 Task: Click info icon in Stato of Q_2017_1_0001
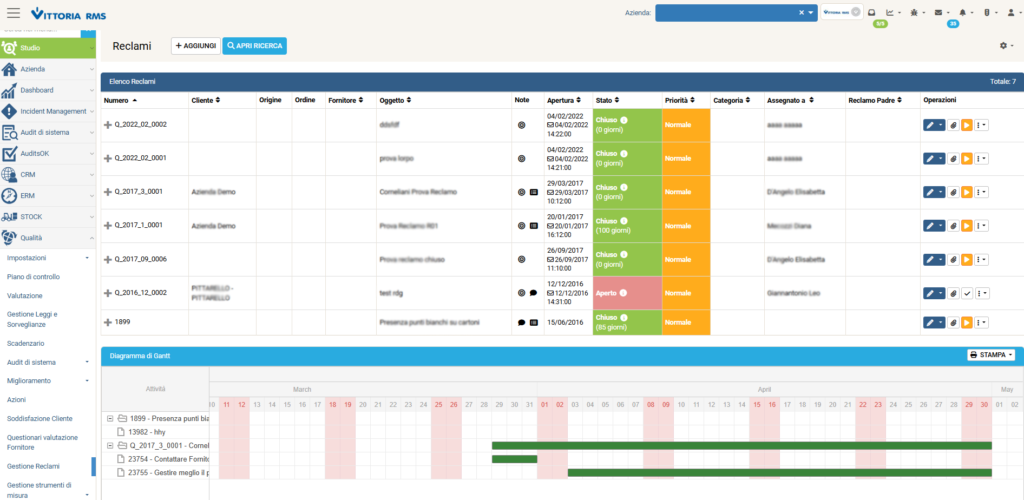[623, 221]
